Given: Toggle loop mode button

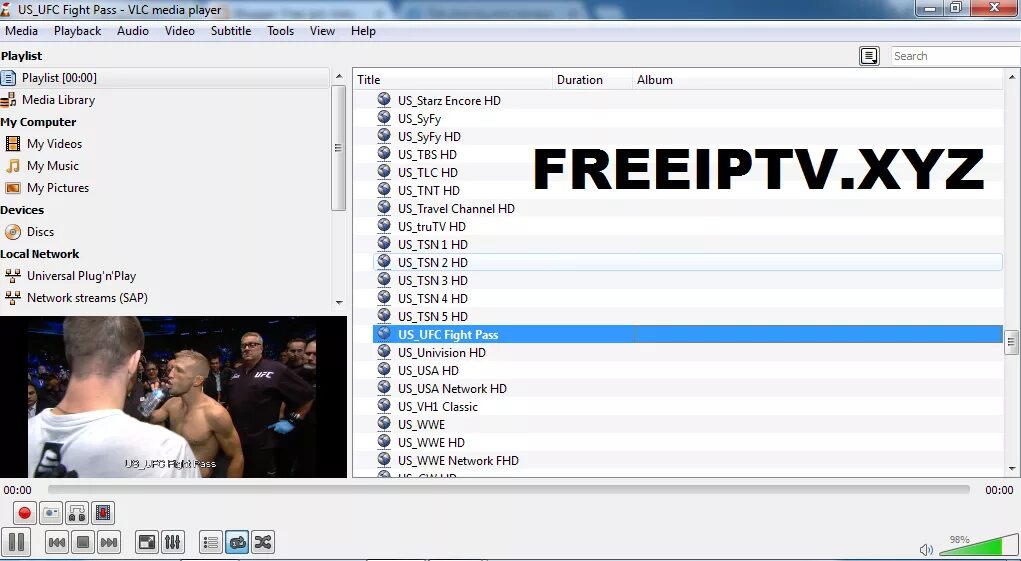Looking at the screenshot, I should click(x=237, y=542).
